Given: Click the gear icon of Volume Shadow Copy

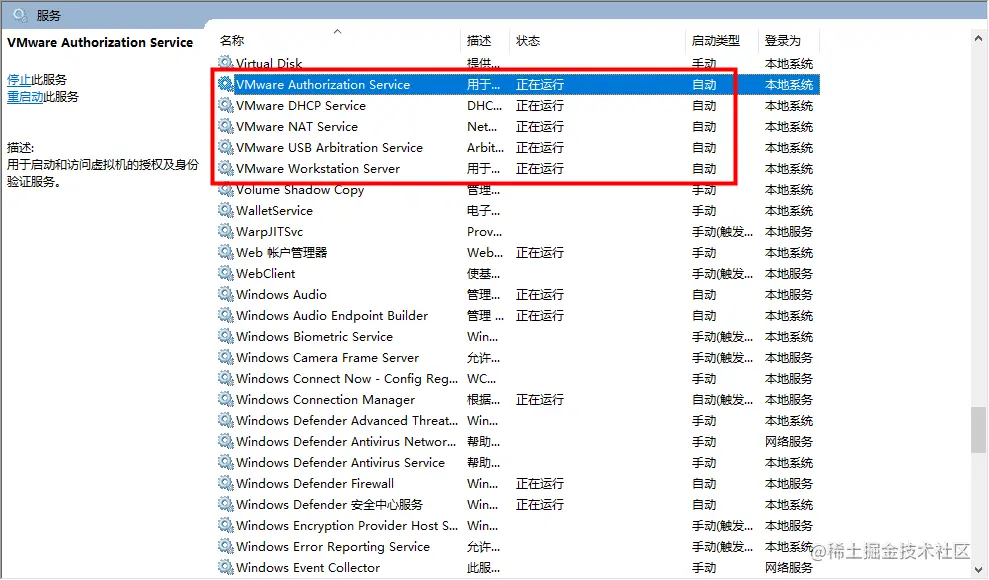Looking at the screenshot, I should tap(226, 189).
